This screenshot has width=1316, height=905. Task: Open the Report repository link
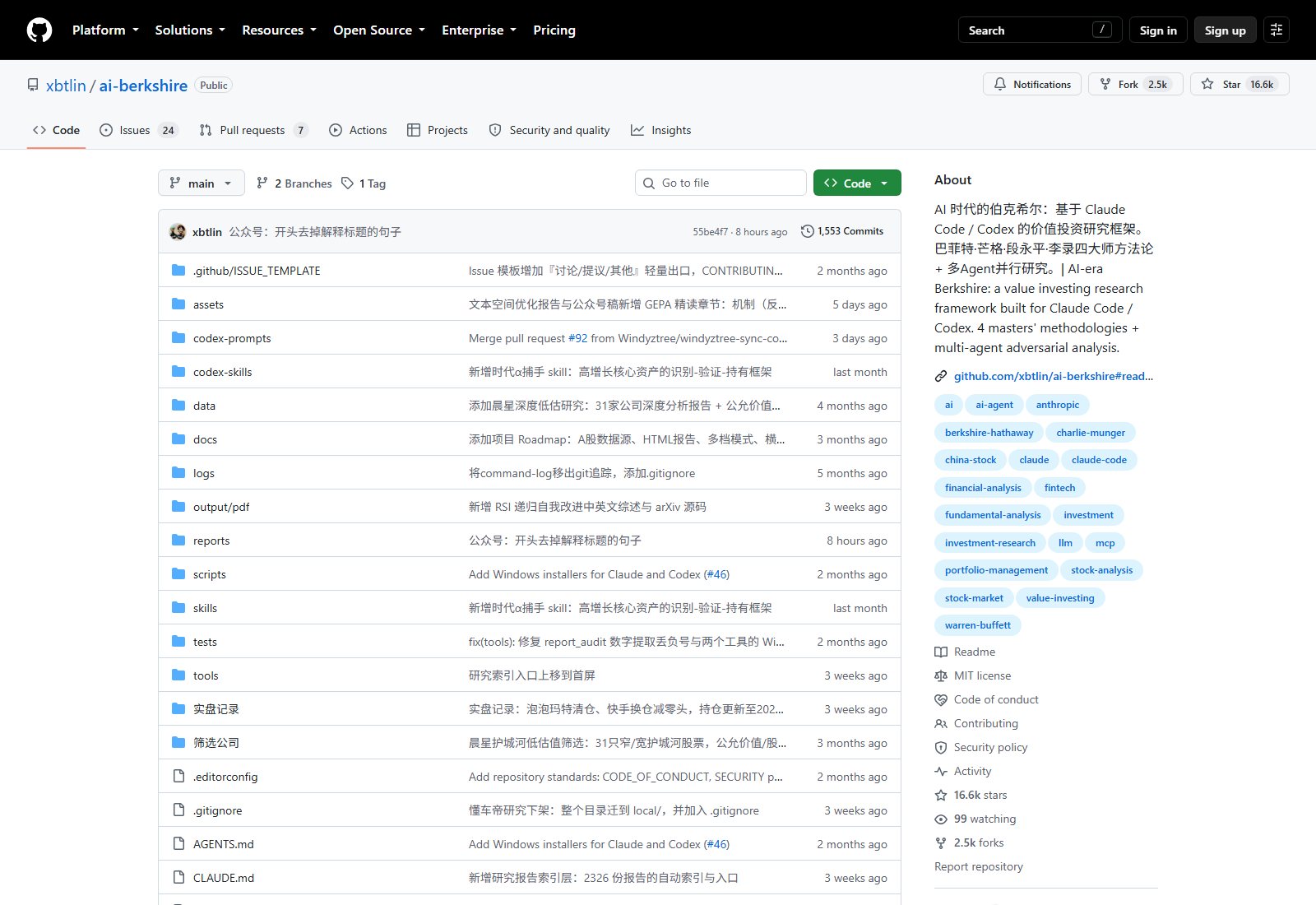click(x=979, y=866)
